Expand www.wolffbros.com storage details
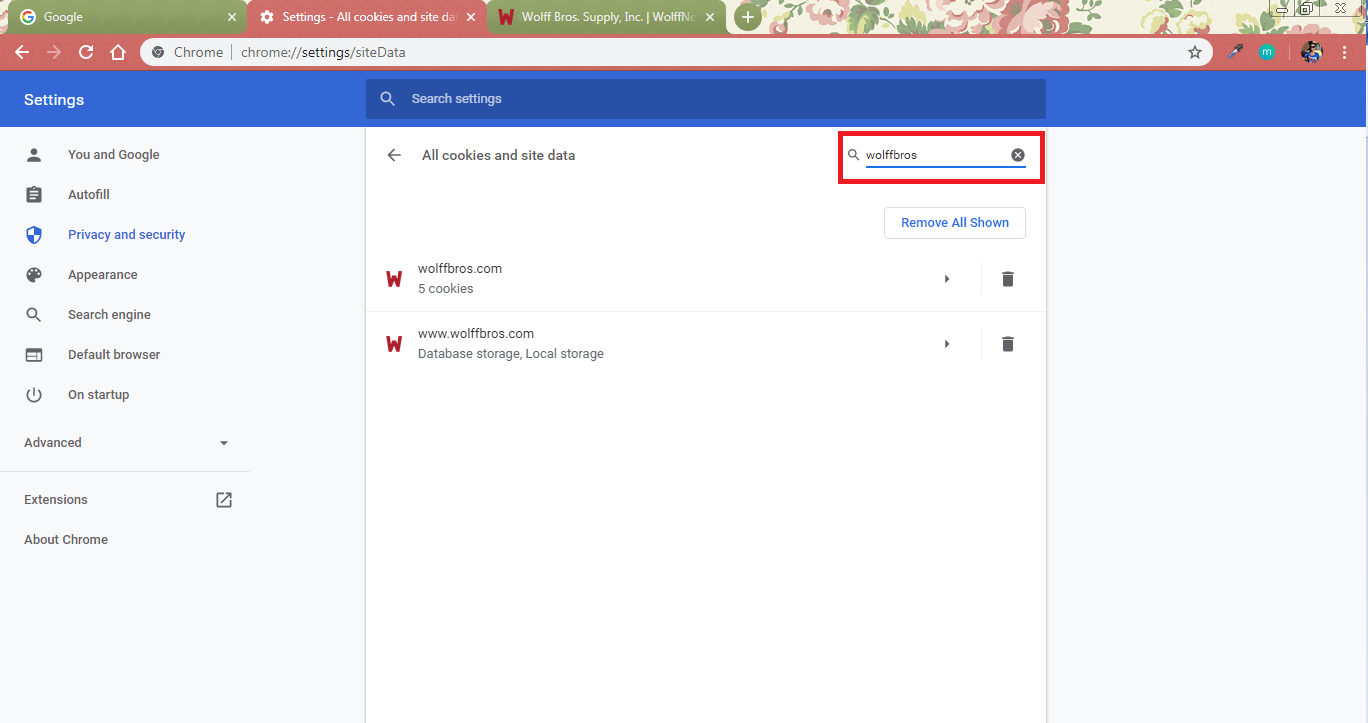The width and height of the screenshot is (1368, 723). point(946,344)
